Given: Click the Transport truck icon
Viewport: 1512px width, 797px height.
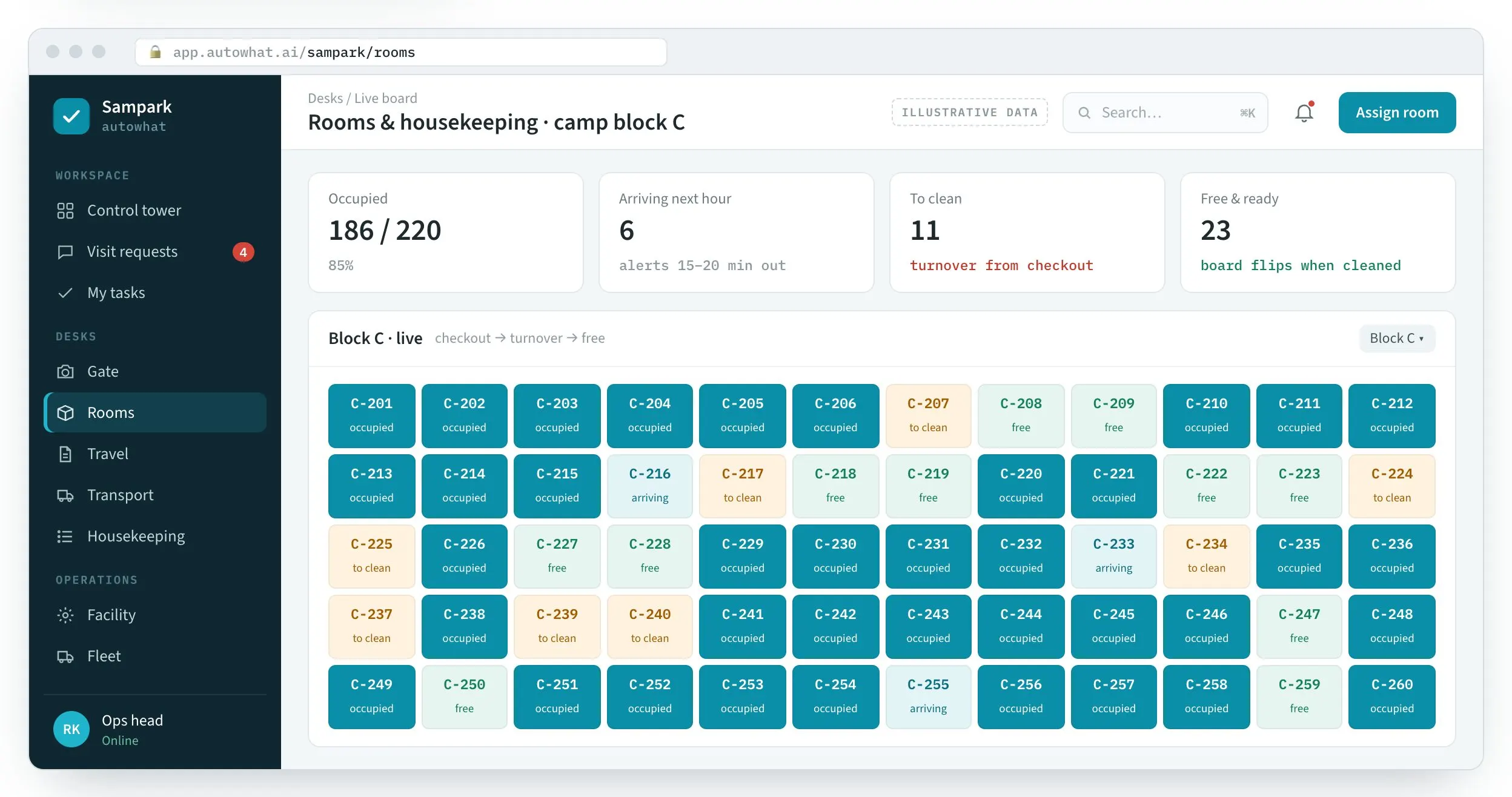Looking at the screenshot, I should point(65,495).
